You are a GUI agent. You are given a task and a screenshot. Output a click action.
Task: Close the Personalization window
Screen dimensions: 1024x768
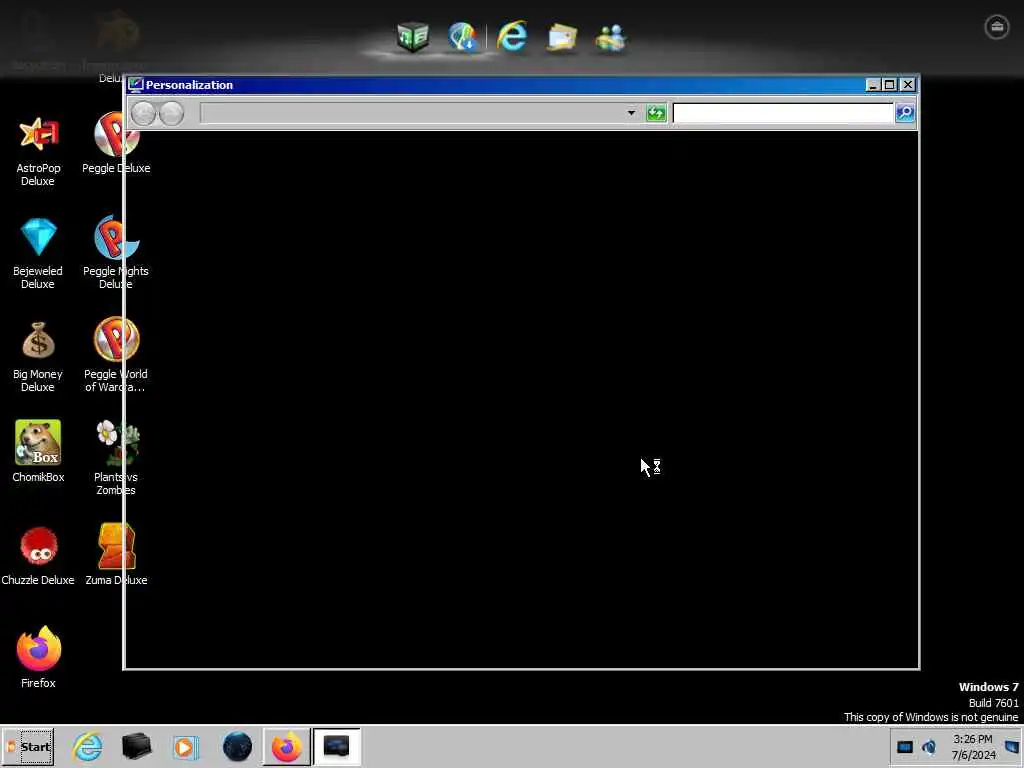coord(908,85)
